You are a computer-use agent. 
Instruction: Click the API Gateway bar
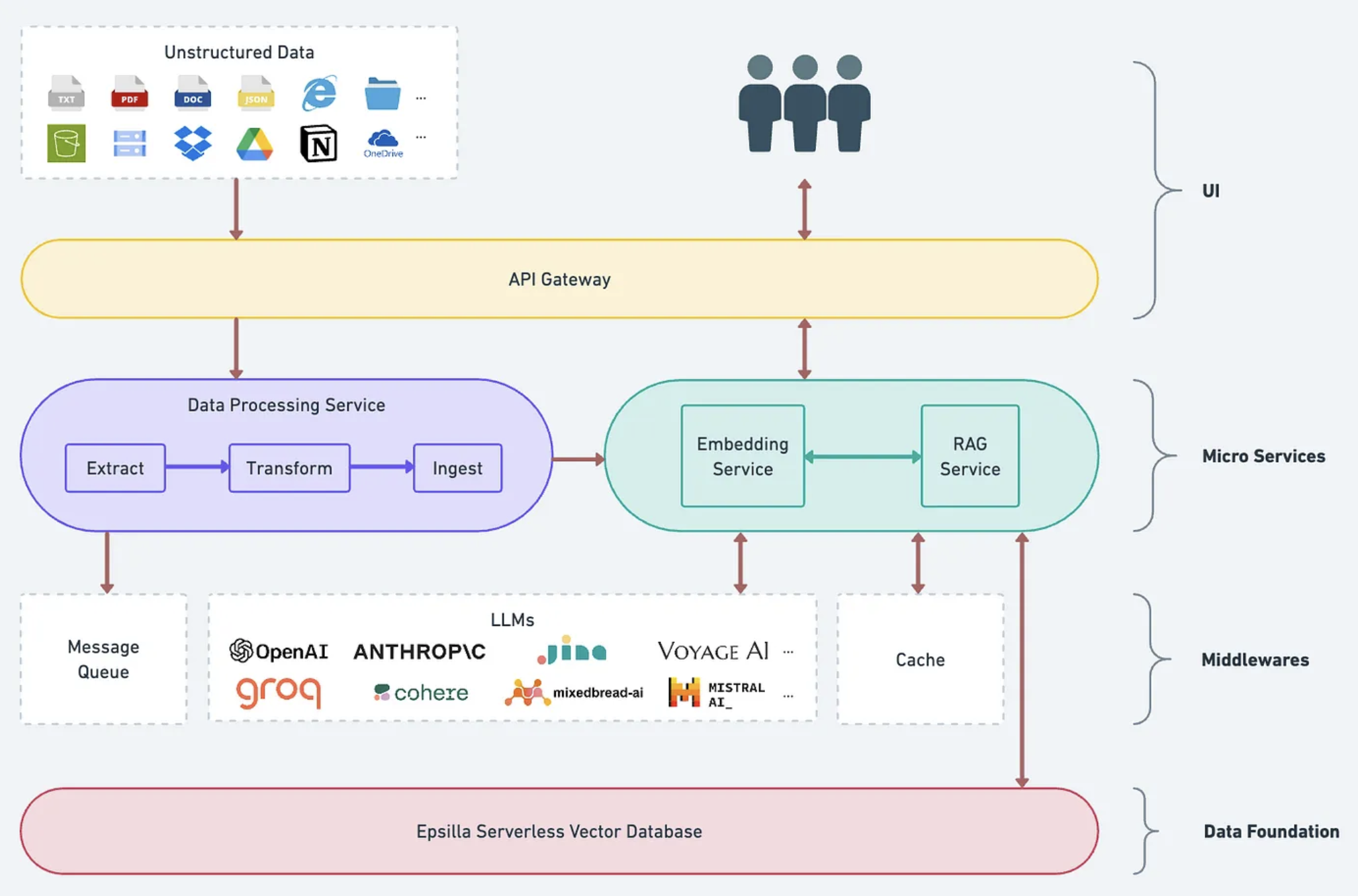[559, 279]
